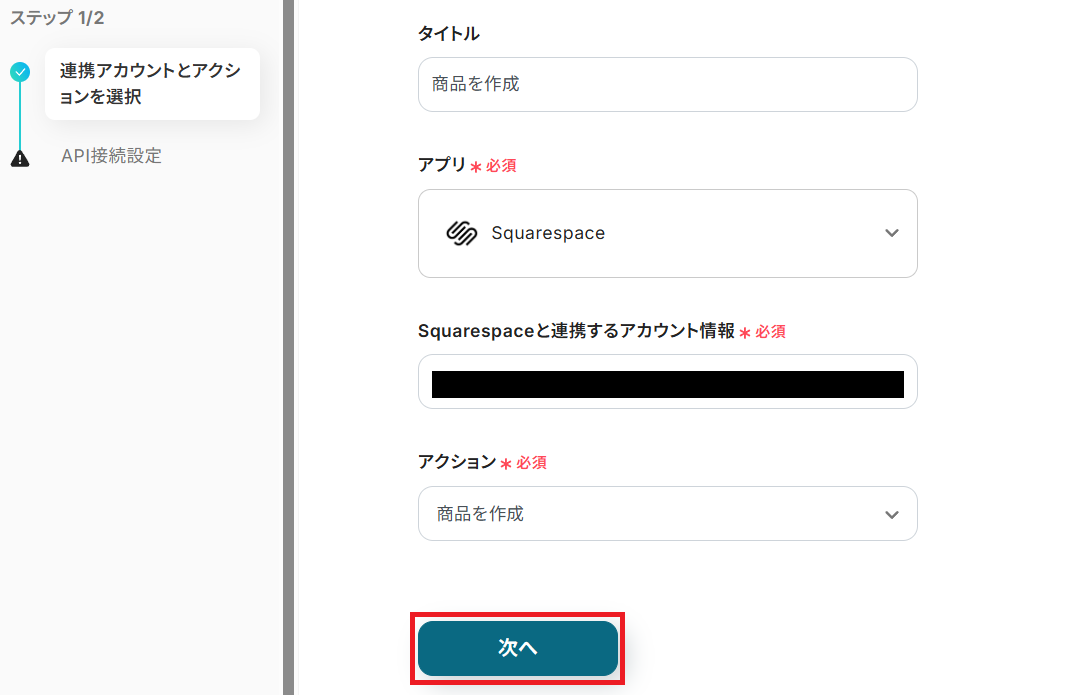Screen dimensions: 1084x695
Task: Expand the アクション dropdown chevron
Action: 892,514
